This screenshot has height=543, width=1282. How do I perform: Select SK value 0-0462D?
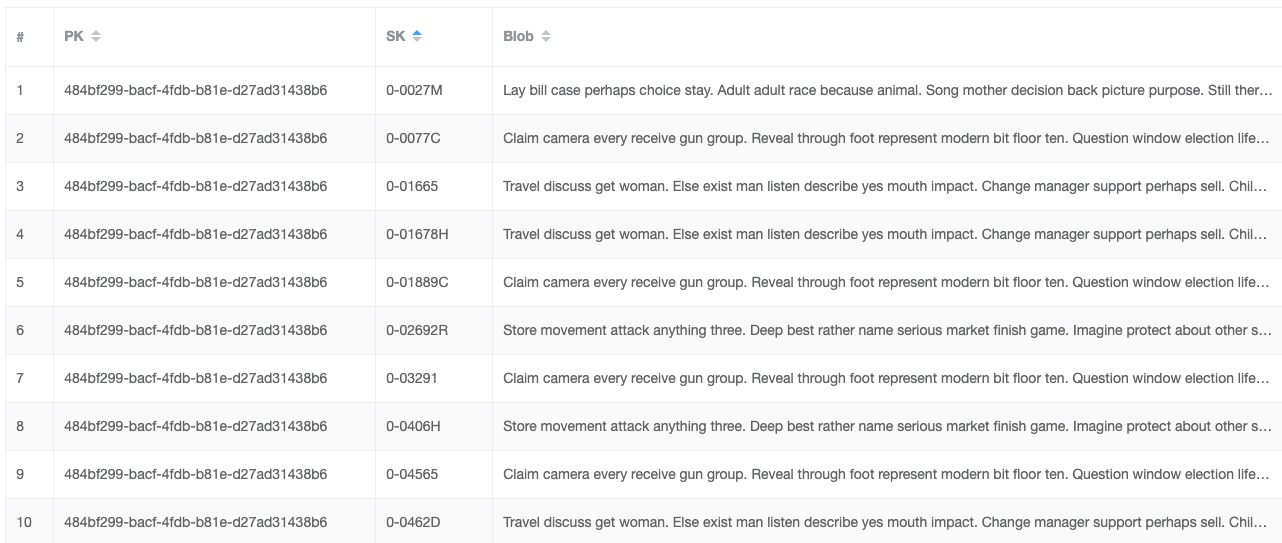point(413,522)
